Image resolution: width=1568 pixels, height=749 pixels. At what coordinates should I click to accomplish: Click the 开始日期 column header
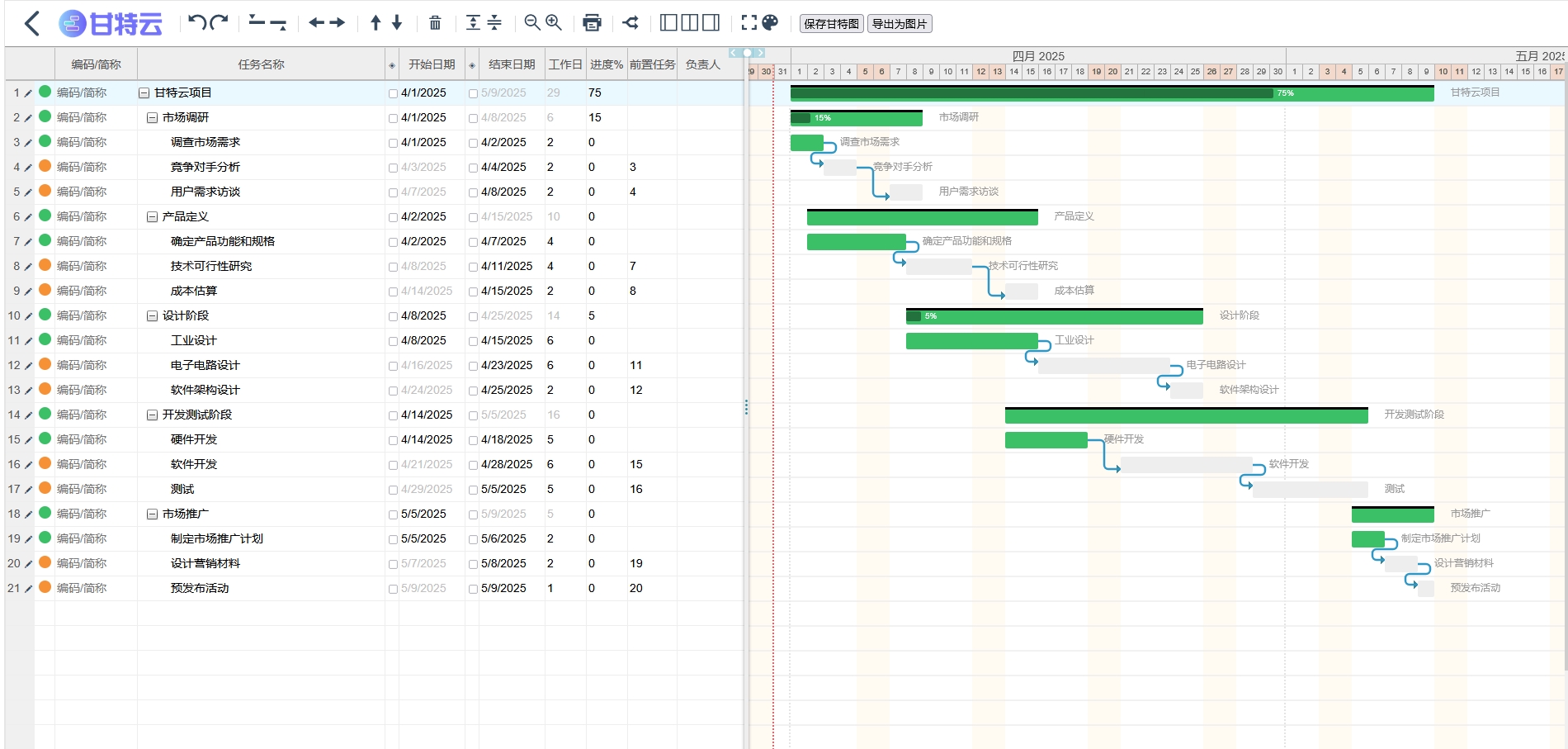(432, 64)
